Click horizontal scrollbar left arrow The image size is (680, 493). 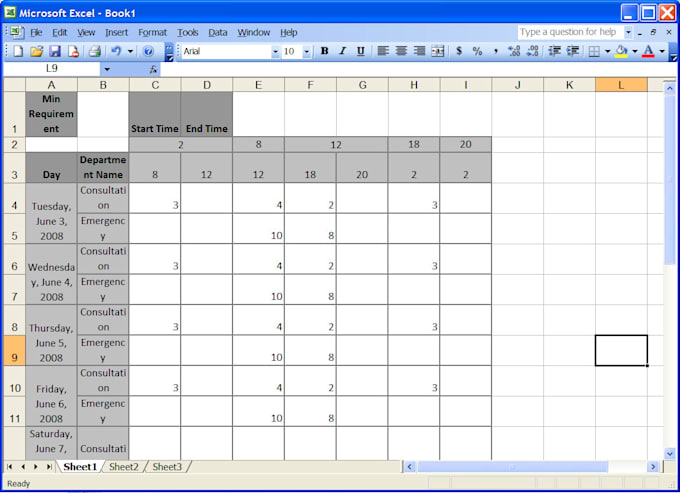tap(409, 467)
